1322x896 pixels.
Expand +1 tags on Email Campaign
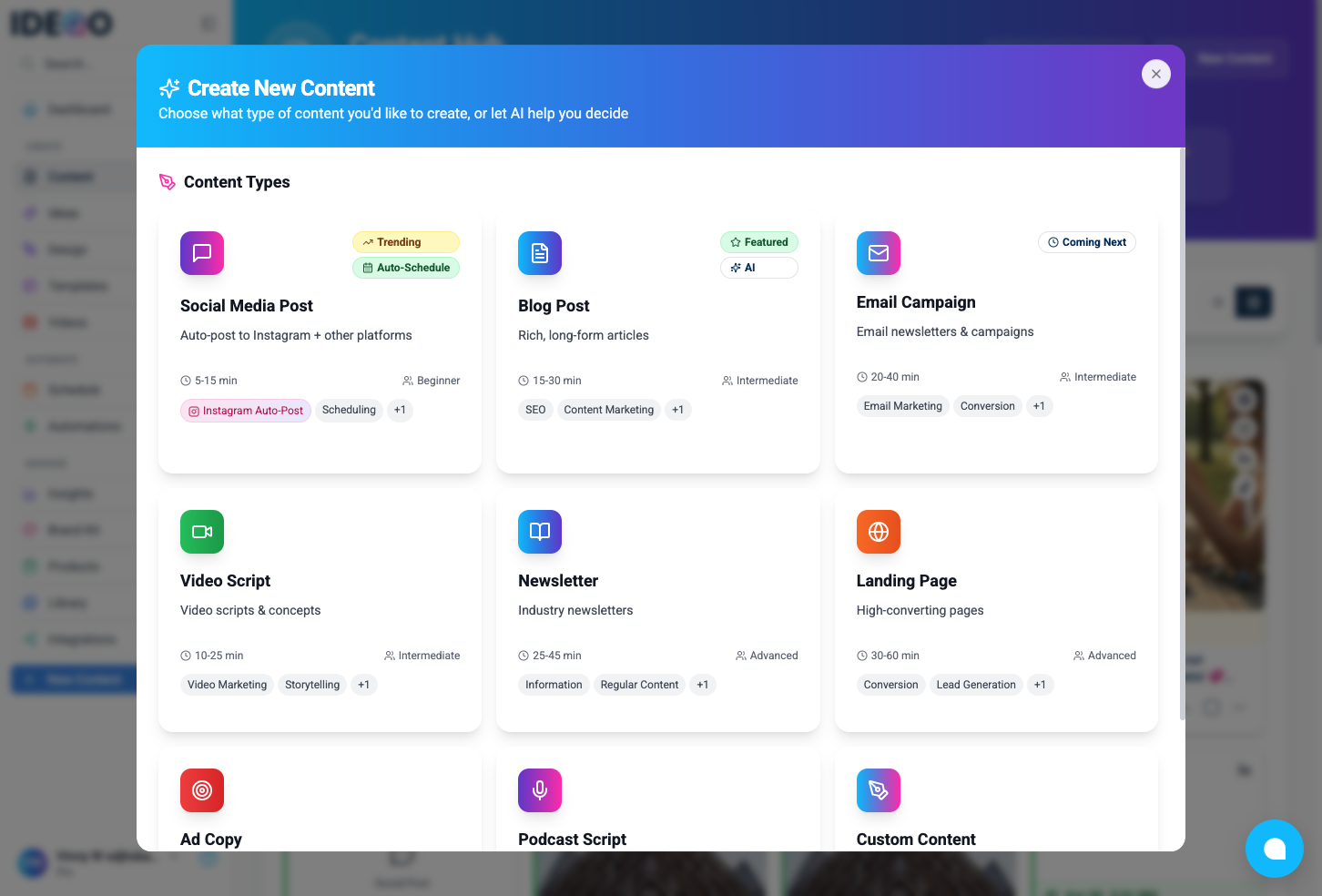pyautogui.click(x=1040, y=406)
